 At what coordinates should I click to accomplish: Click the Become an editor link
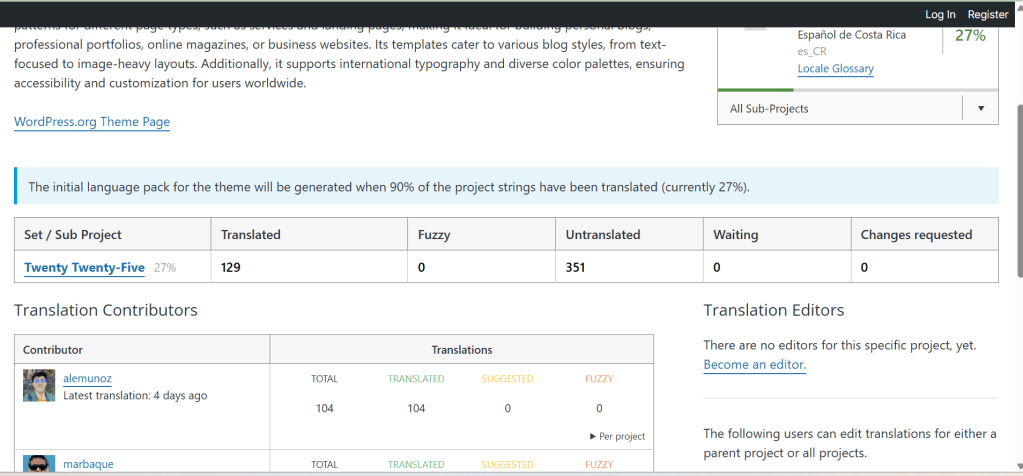click(x=755, y=364)
